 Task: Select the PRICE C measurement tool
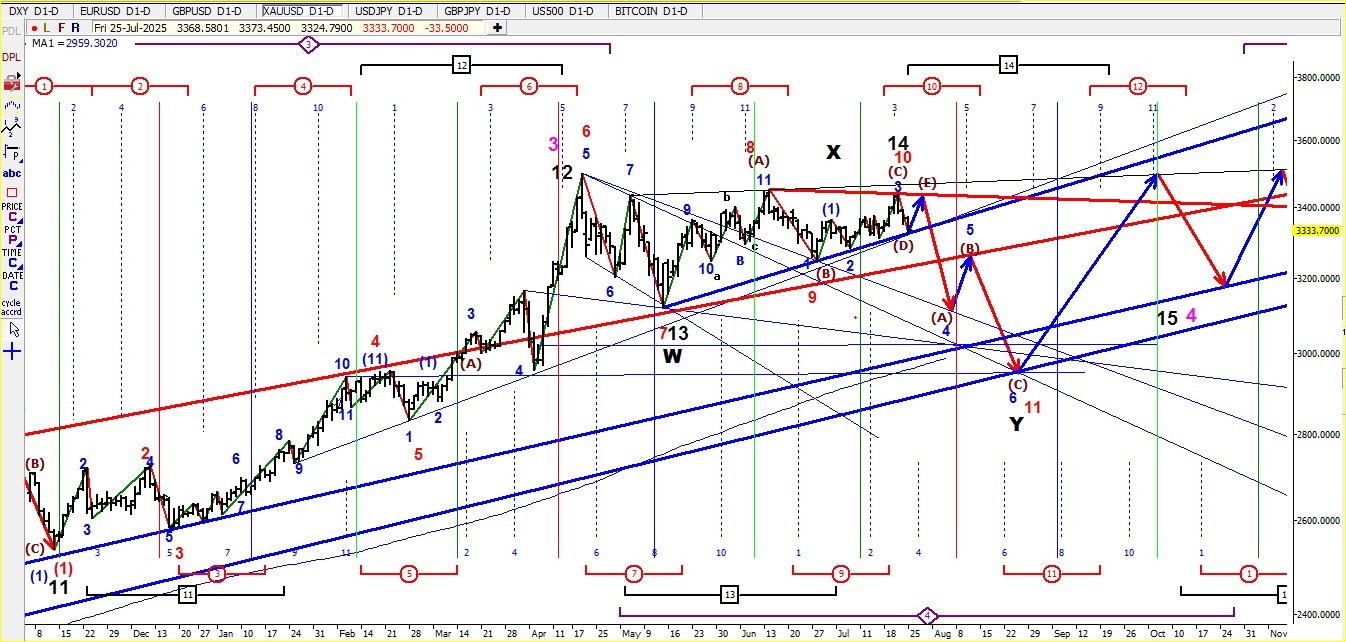(x=12, y=213)
